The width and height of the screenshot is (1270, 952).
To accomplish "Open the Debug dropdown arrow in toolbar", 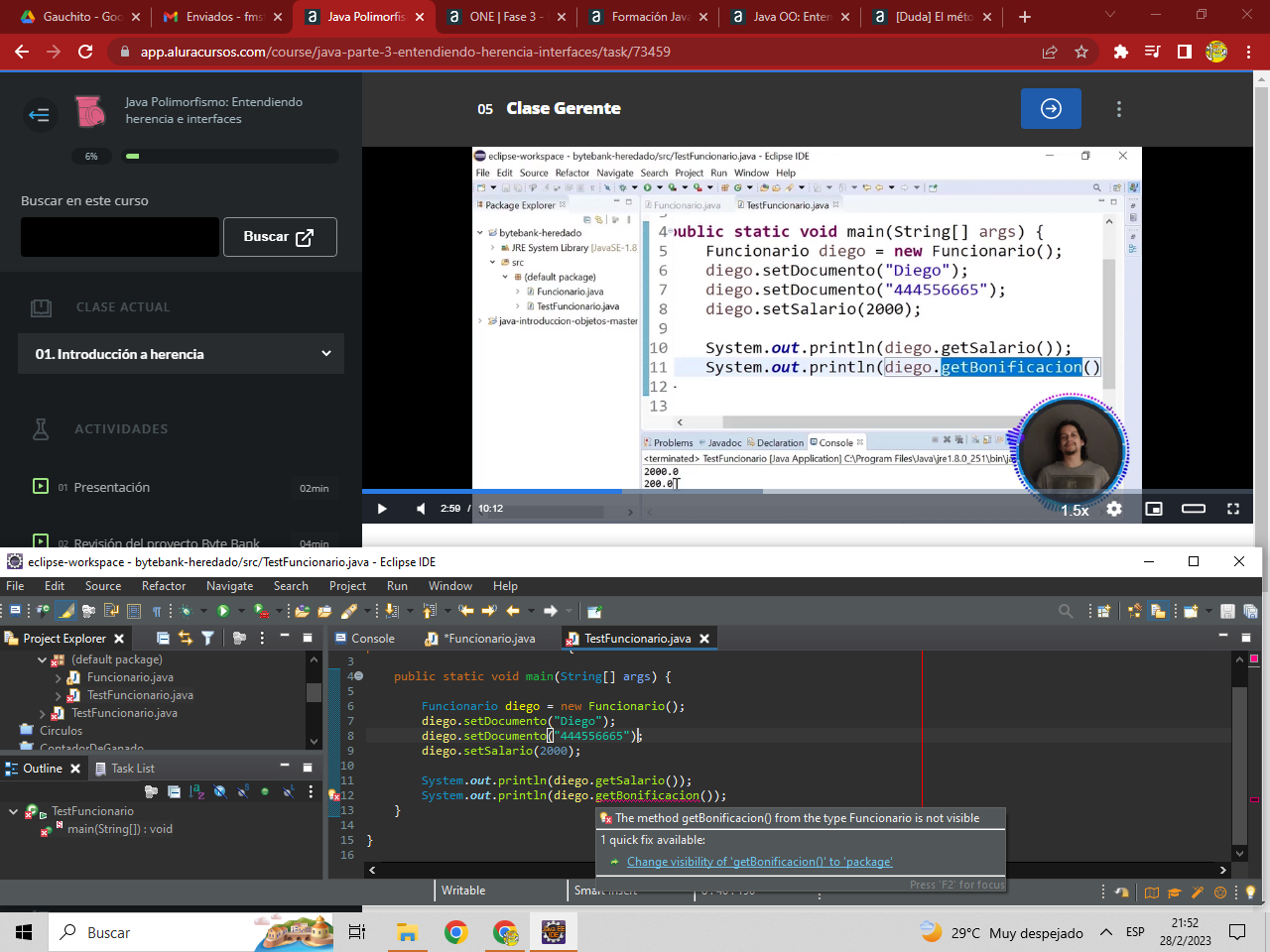I will [x=203, y=611].
